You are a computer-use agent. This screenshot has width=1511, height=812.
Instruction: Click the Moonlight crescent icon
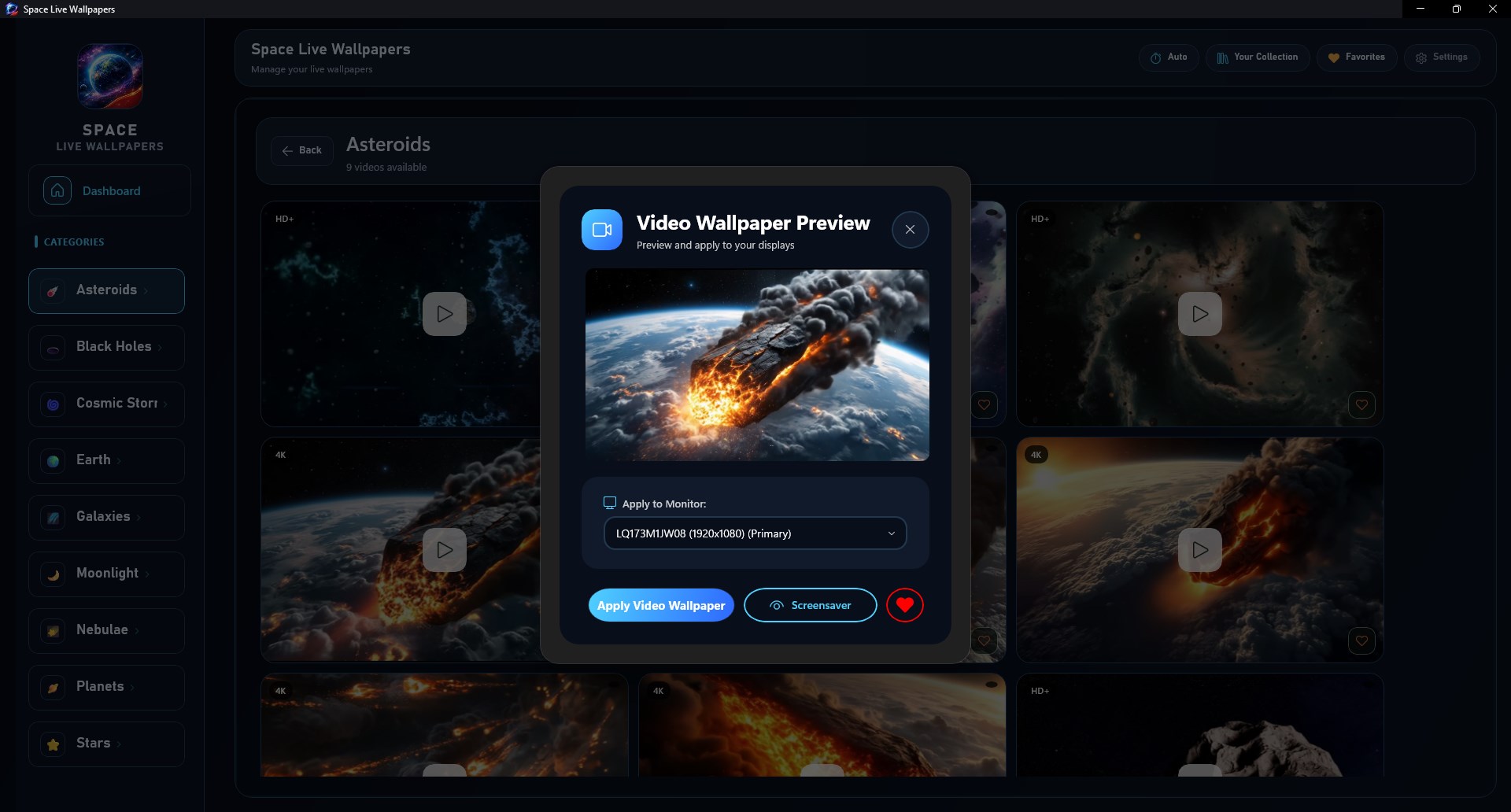pos(53,574)
